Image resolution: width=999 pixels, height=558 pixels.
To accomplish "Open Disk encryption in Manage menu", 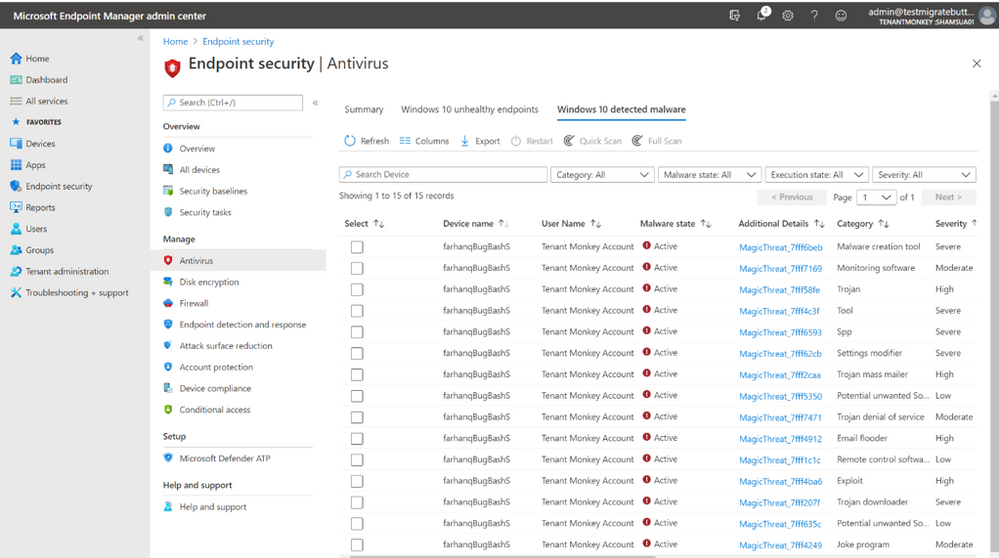I will [x=209, y=282].
